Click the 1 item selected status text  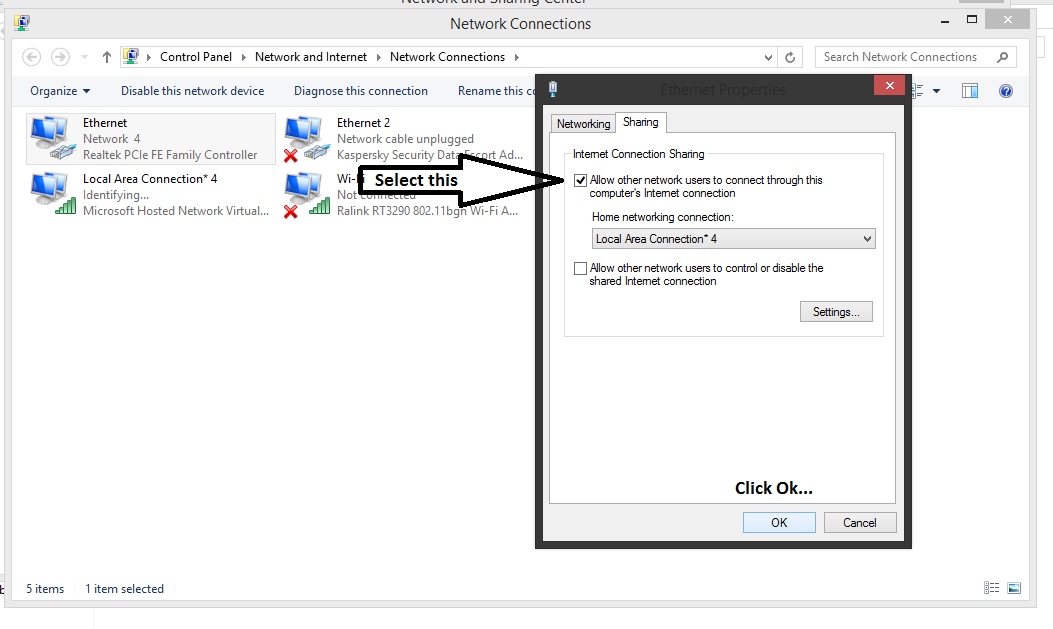click(124, 589)
